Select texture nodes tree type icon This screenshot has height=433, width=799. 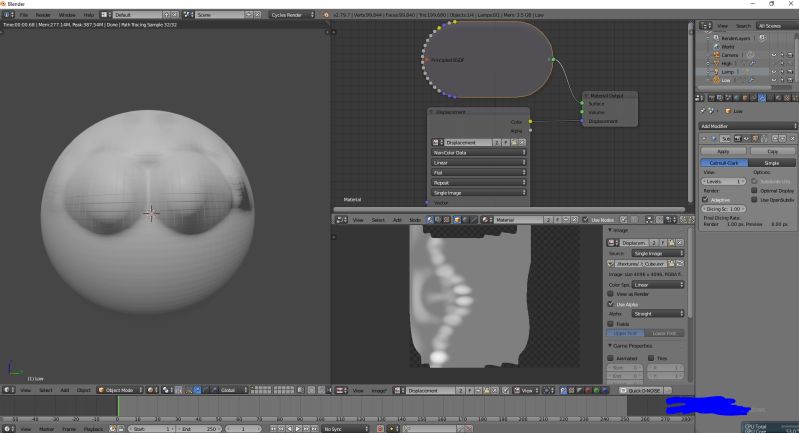point(446,220)
